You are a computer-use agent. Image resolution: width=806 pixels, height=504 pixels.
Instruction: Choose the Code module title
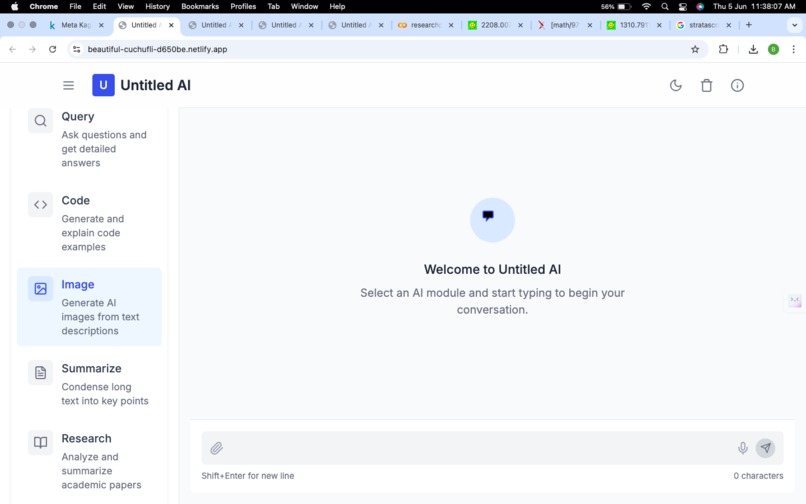pyautogui.click(x=76, y=201)
